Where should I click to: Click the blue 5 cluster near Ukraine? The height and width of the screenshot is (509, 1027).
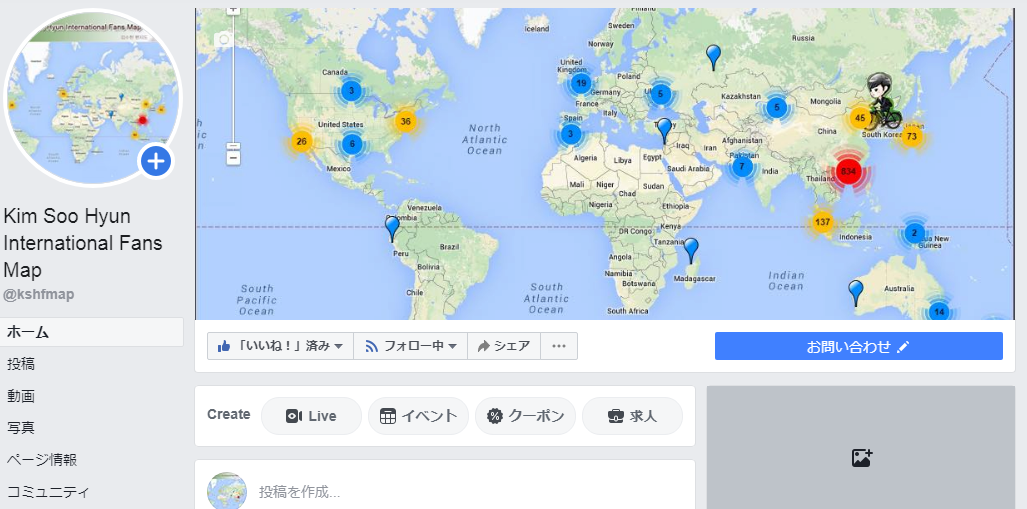coord(660,94)
